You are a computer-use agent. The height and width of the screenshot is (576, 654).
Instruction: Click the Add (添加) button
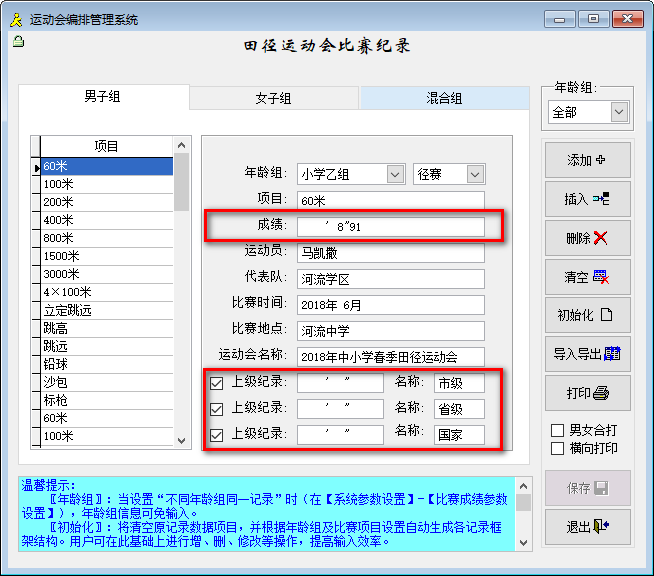coord(587,160)
